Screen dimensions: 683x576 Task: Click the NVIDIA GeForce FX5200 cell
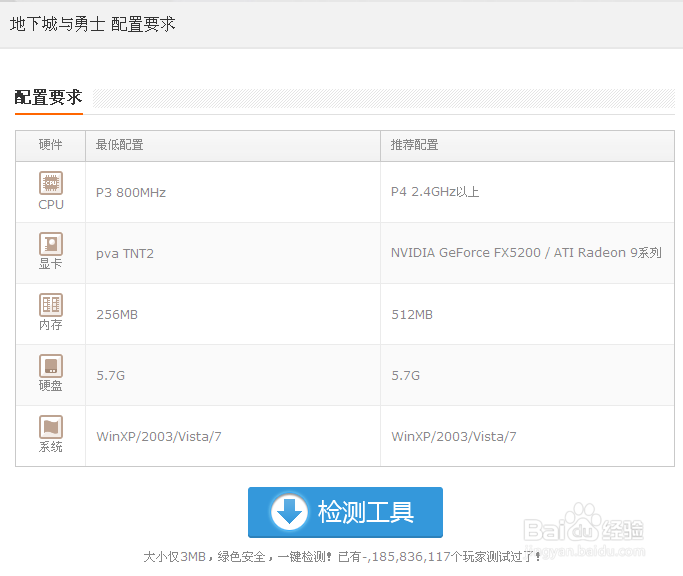pyautogui.click(x=527, y=253)
